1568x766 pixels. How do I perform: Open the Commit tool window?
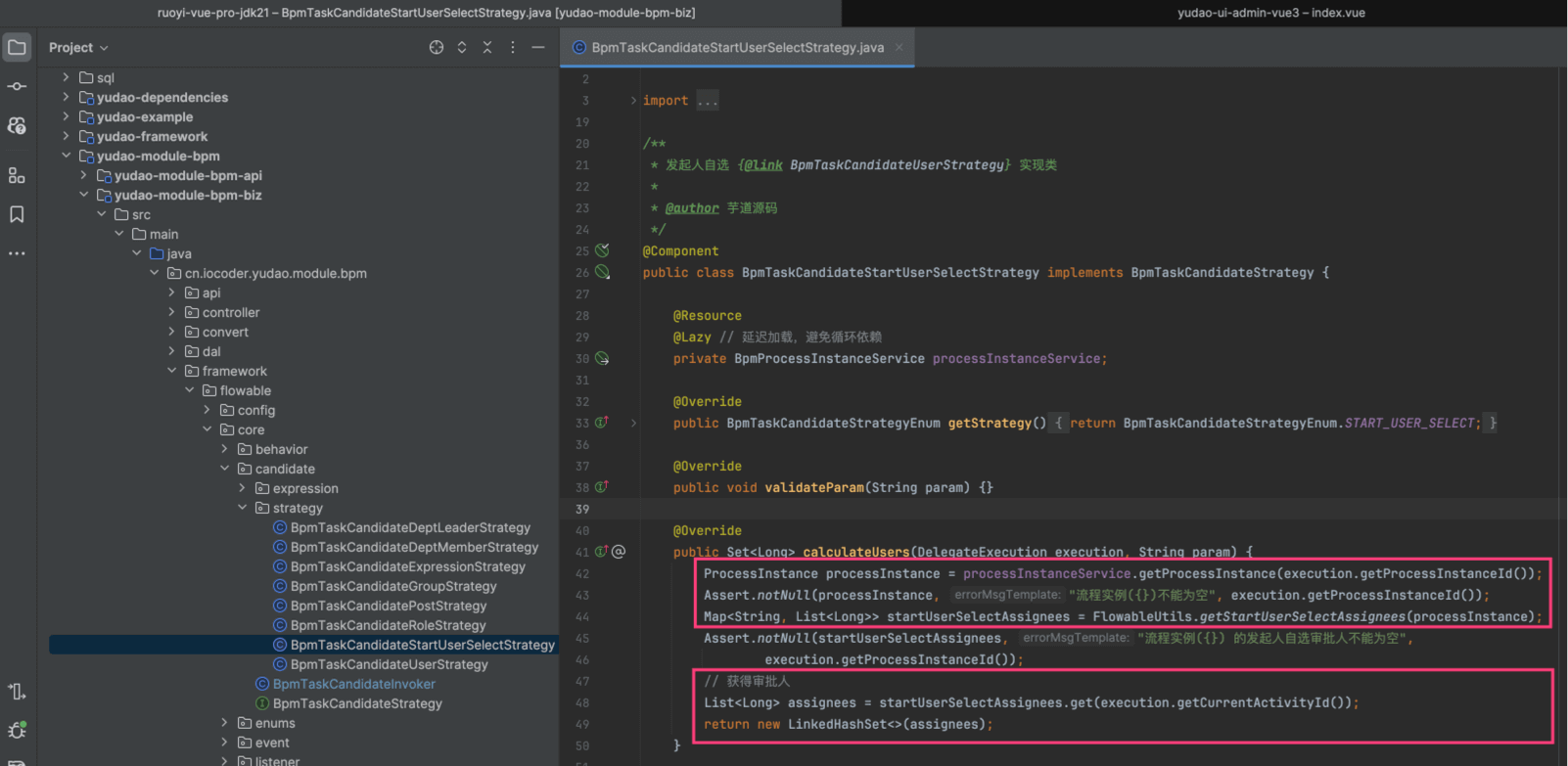[17, 86]
